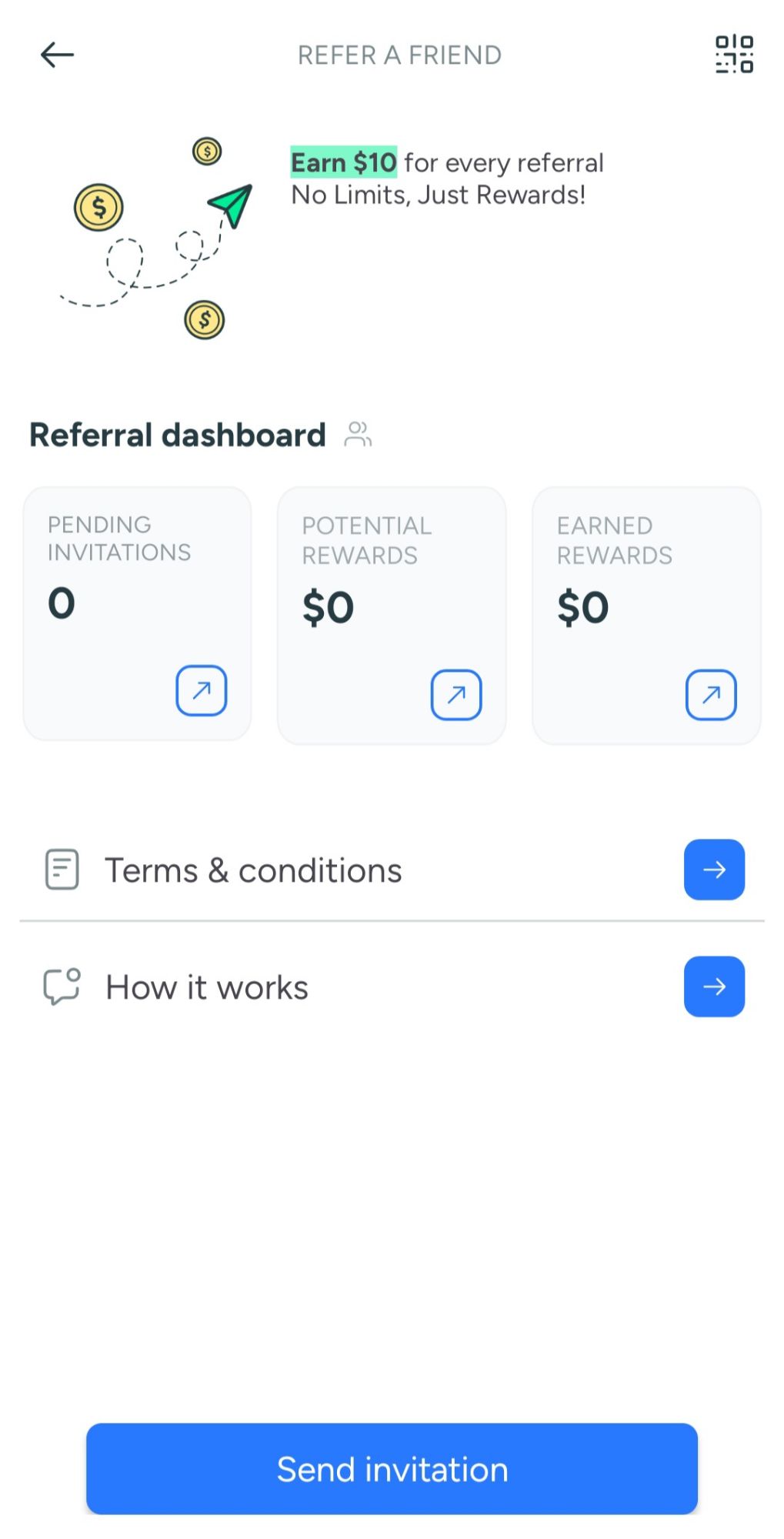This screenshot has width=784, height=1539.
Task: Open the QR code scanner icon
Action: [732, 55]
